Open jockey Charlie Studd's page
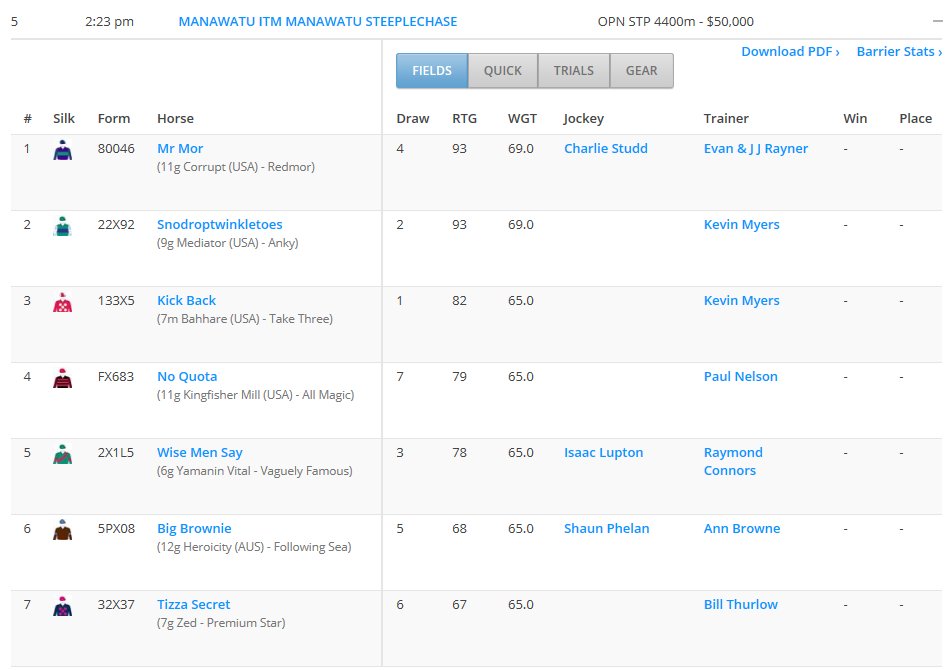This screenshot has height=670, width=952. (606, 148)
